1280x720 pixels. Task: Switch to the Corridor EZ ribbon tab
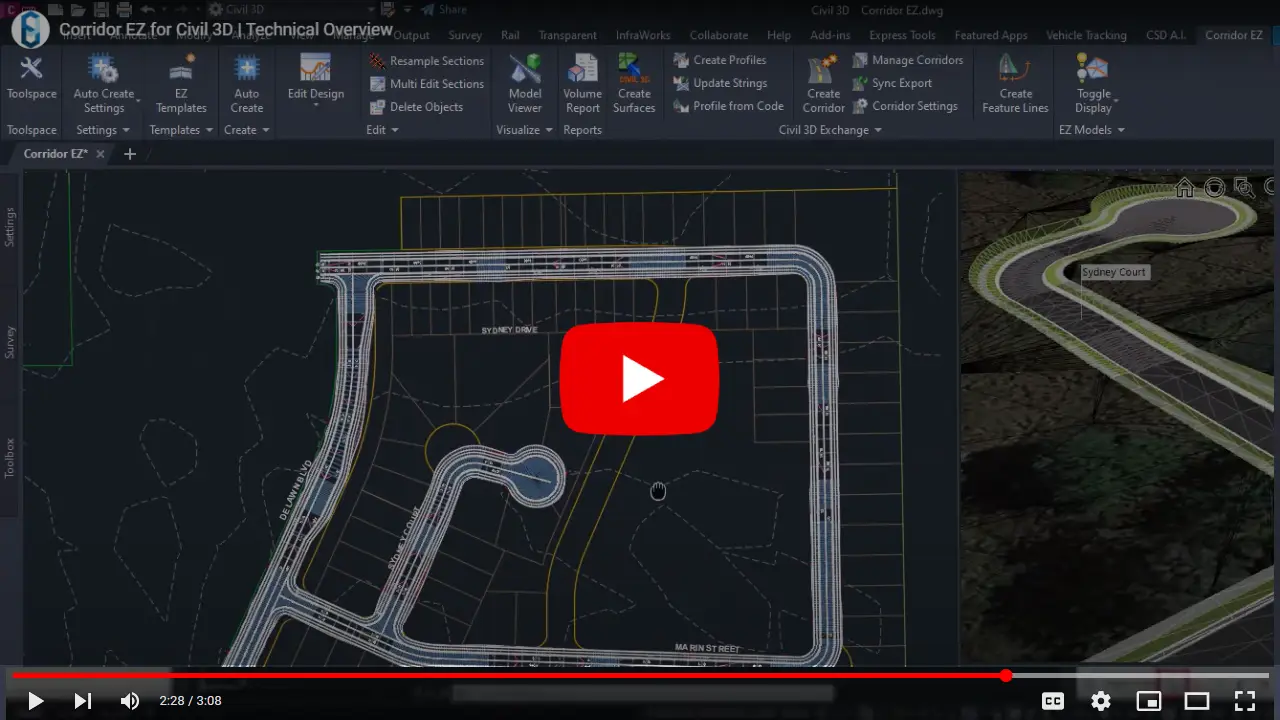(1234, 35)
